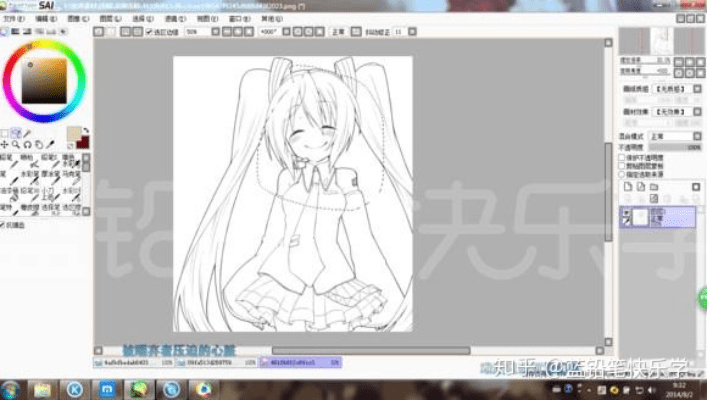Select the rectangular selection tool
Screen dimensions: 707x400
5,133
